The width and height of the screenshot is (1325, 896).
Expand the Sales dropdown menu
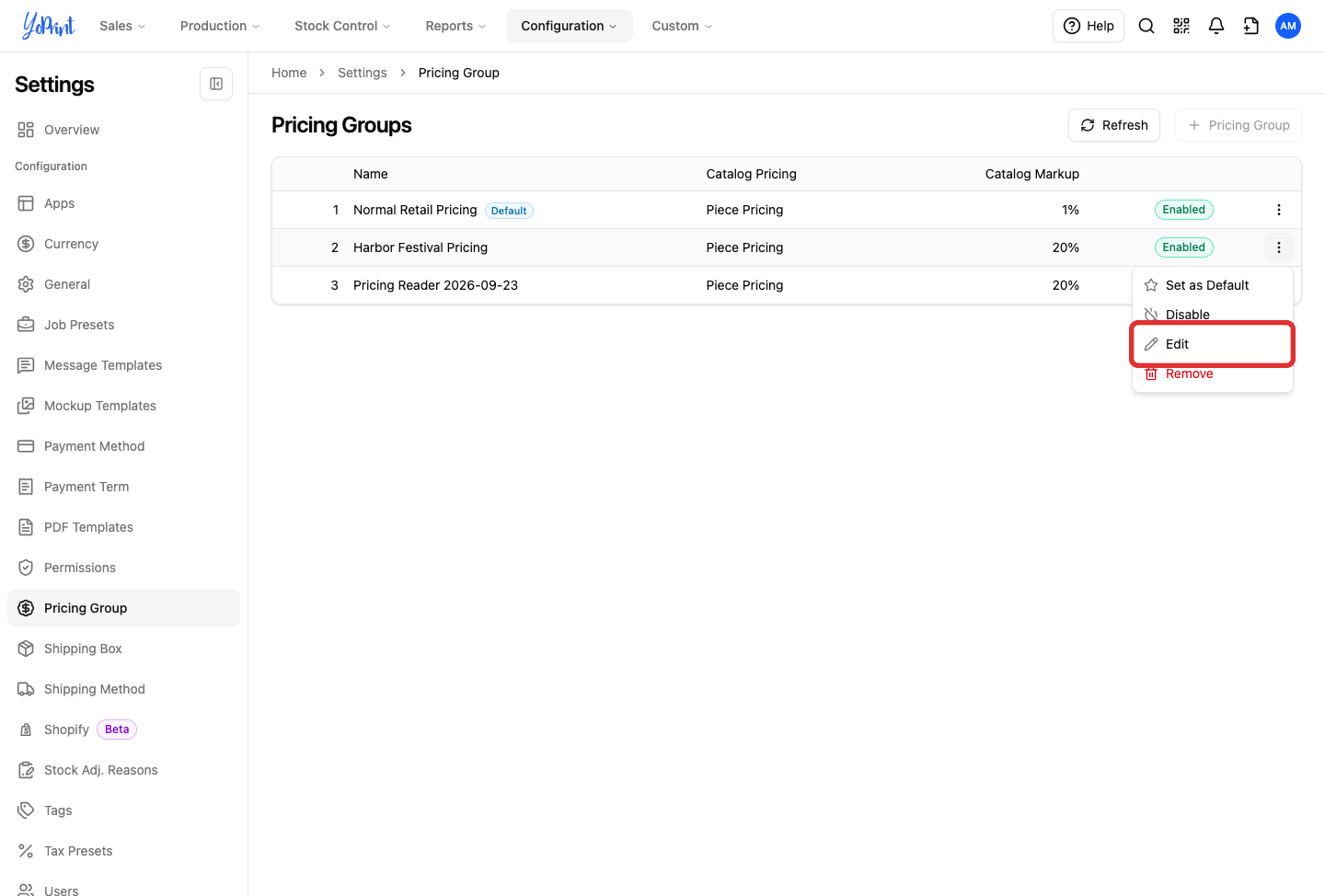[x=122, y=26]
